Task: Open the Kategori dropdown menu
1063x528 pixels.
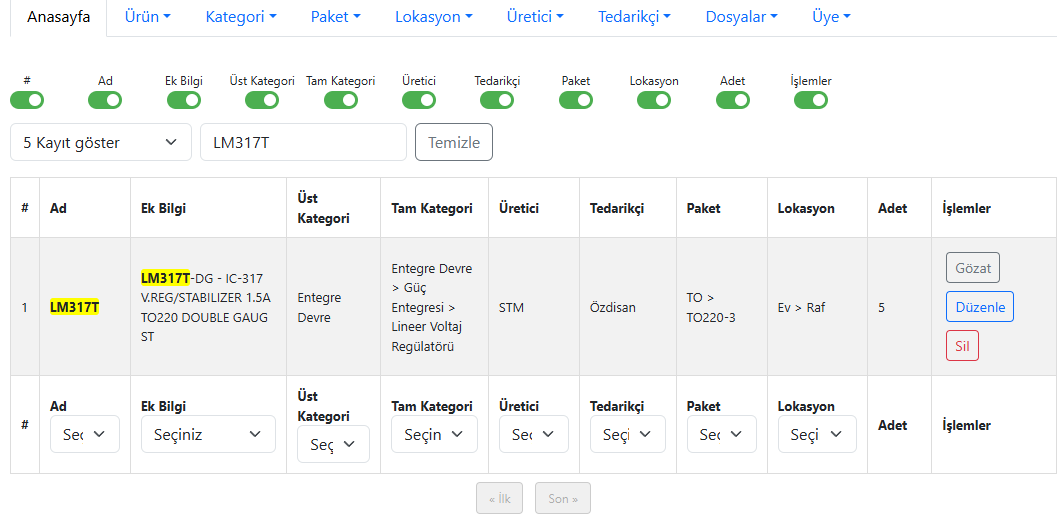Action: click(241, 17)
